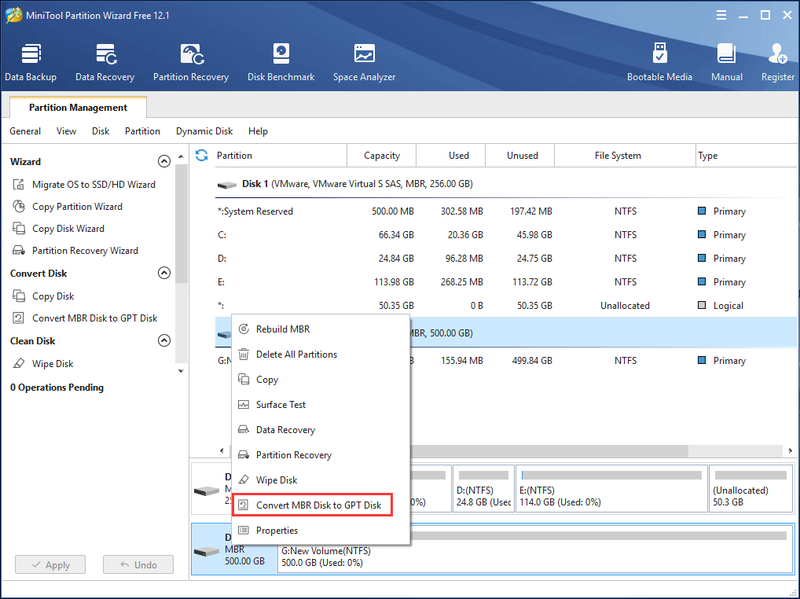Launch Data Recovery from the toolbar
The width and height of the screenshot is (800, 599).
[105, 62]
